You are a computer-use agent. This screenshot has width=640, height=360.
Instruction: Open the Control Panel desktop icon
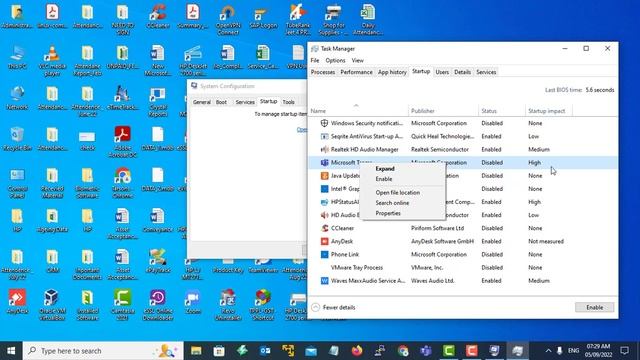coord(17,182)
